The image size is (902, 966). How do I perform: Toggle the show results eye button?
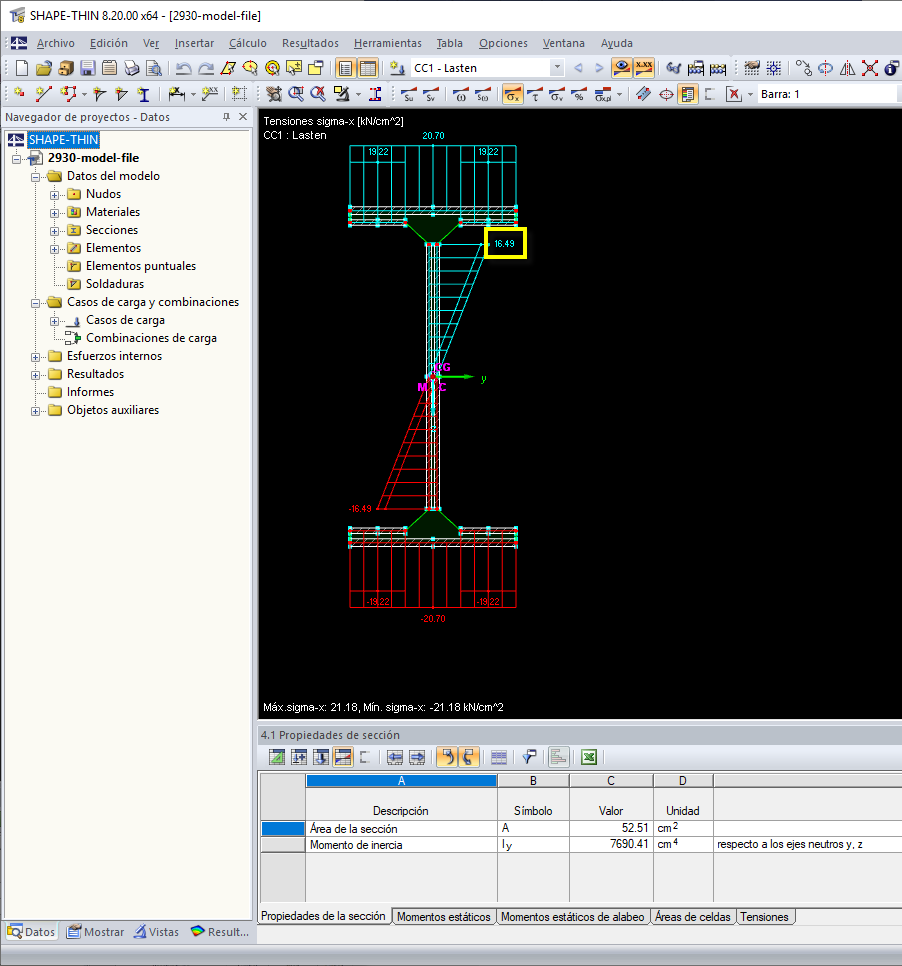pyautogui.click(x=621, y=68)
